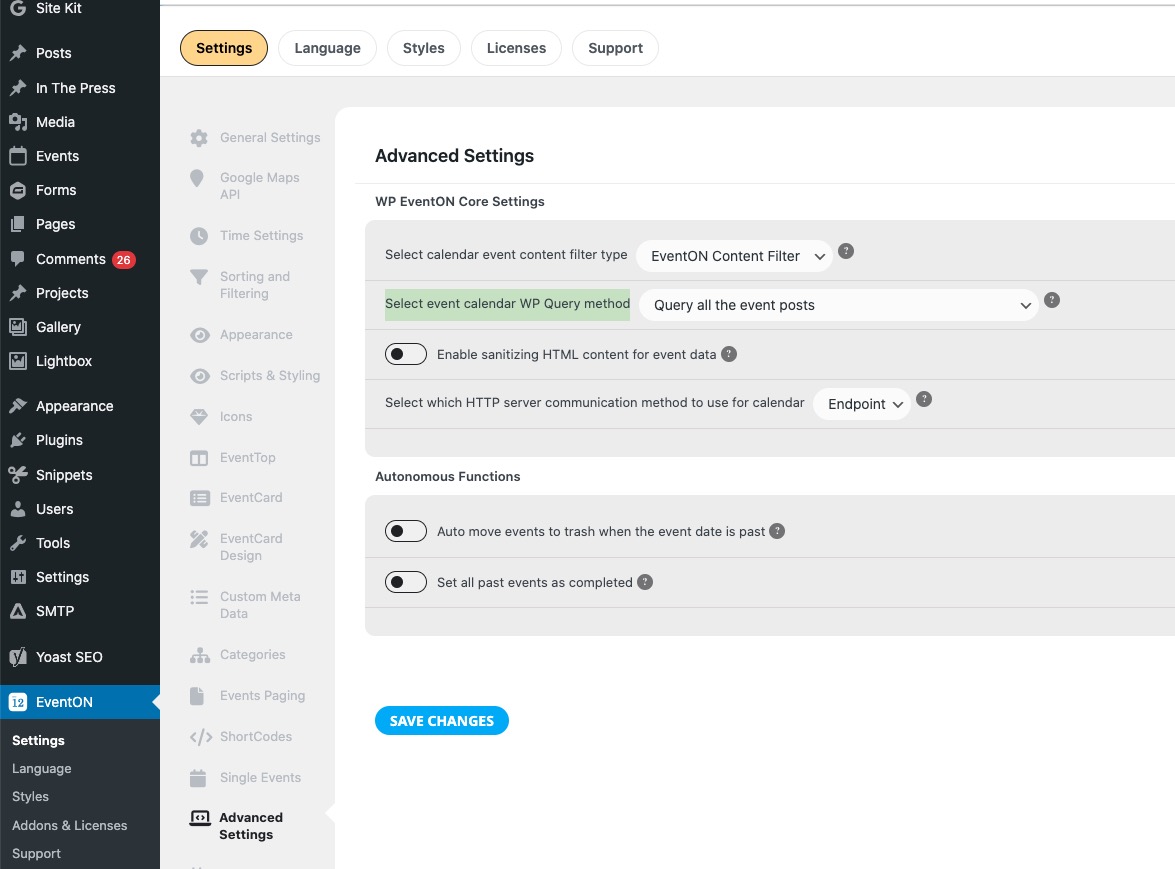Click help icon for auto move to trash
1175x869 pixels.
click(x=777, y=531)
